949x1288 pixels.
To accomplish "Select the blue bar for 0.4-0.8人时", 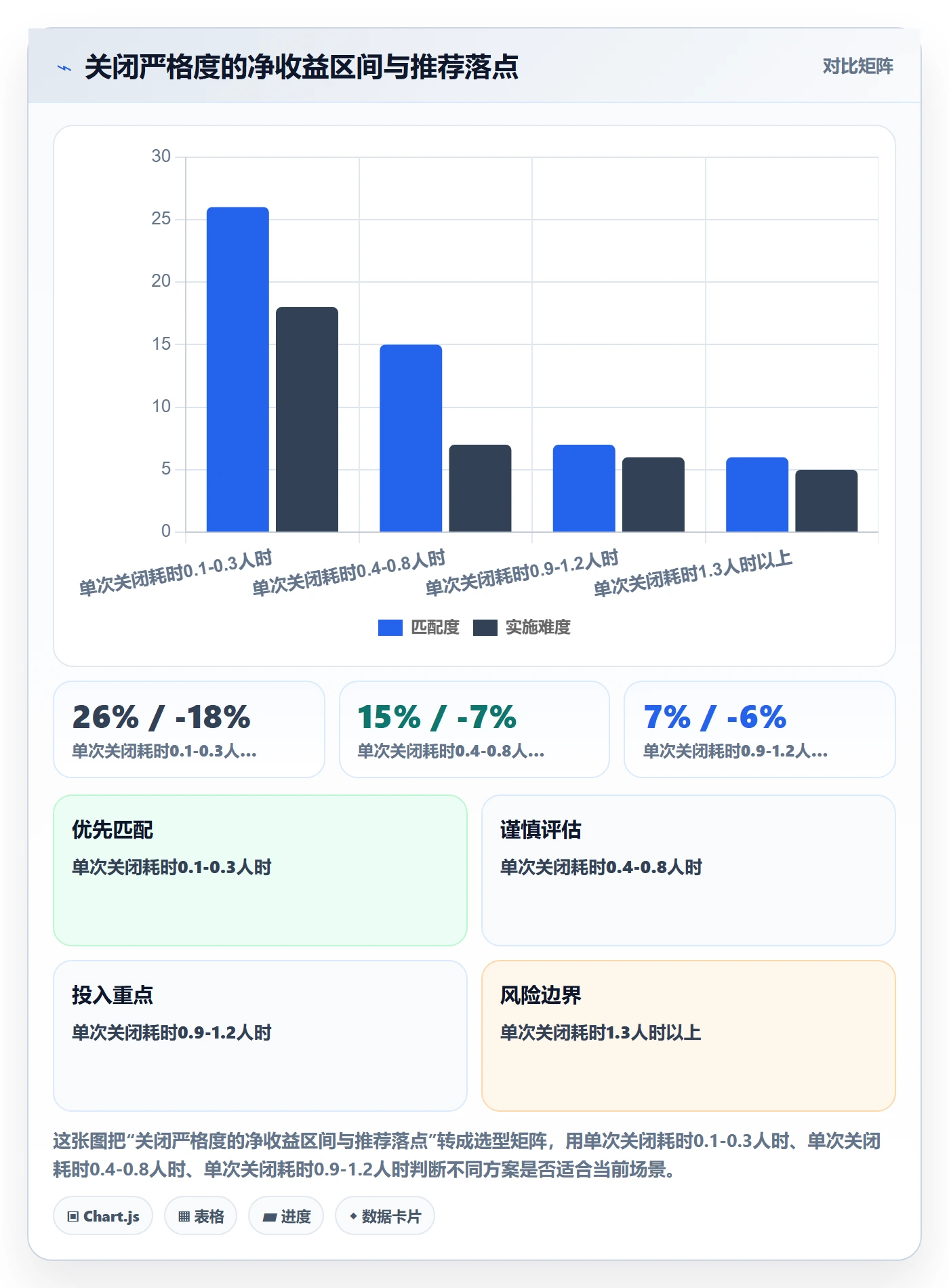I will (411, 438).
